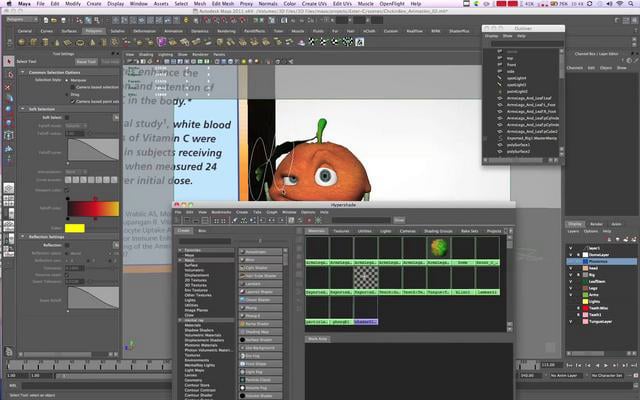
Task: Toggle Camera based selection checkbox
Action: 73,87
